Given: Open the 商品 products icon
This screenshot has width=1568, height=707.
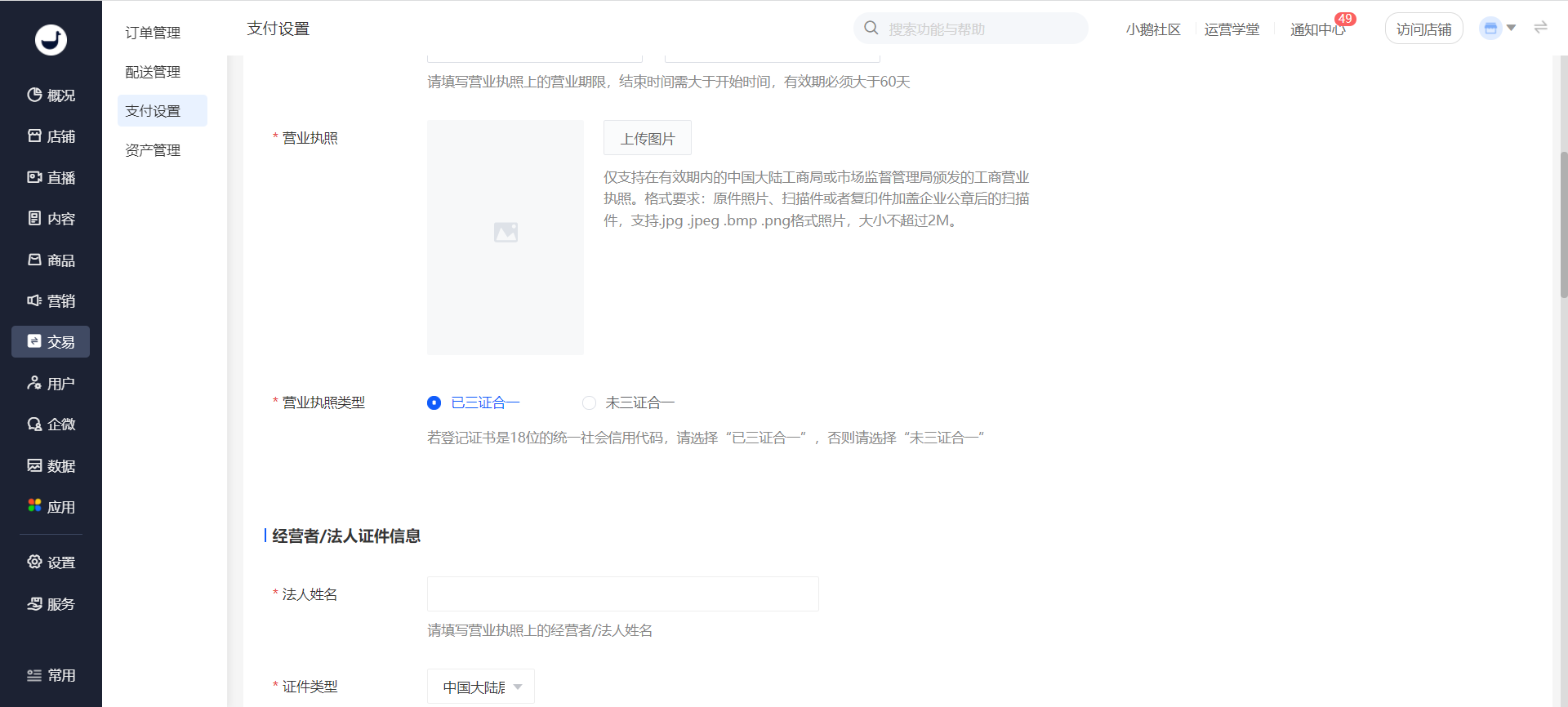Looking at the screenshot, I should point(34,260).
